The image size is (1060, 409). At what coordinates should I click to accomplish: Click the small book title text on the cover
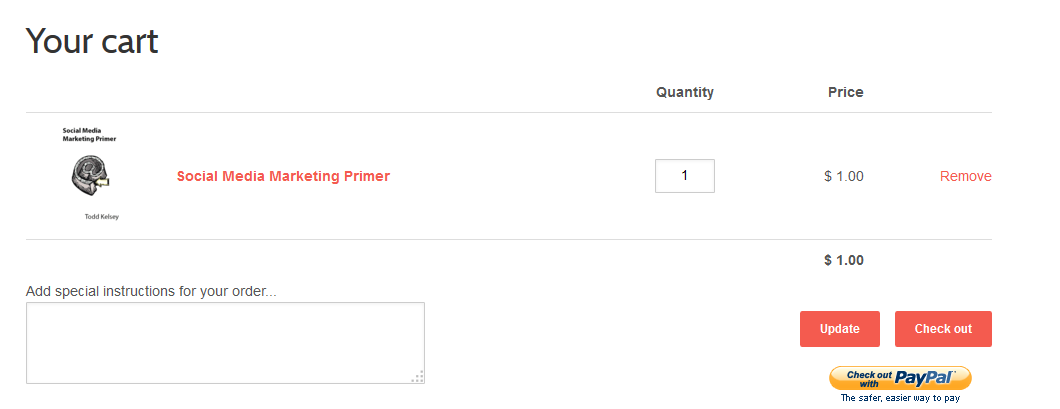coord(89,134)
